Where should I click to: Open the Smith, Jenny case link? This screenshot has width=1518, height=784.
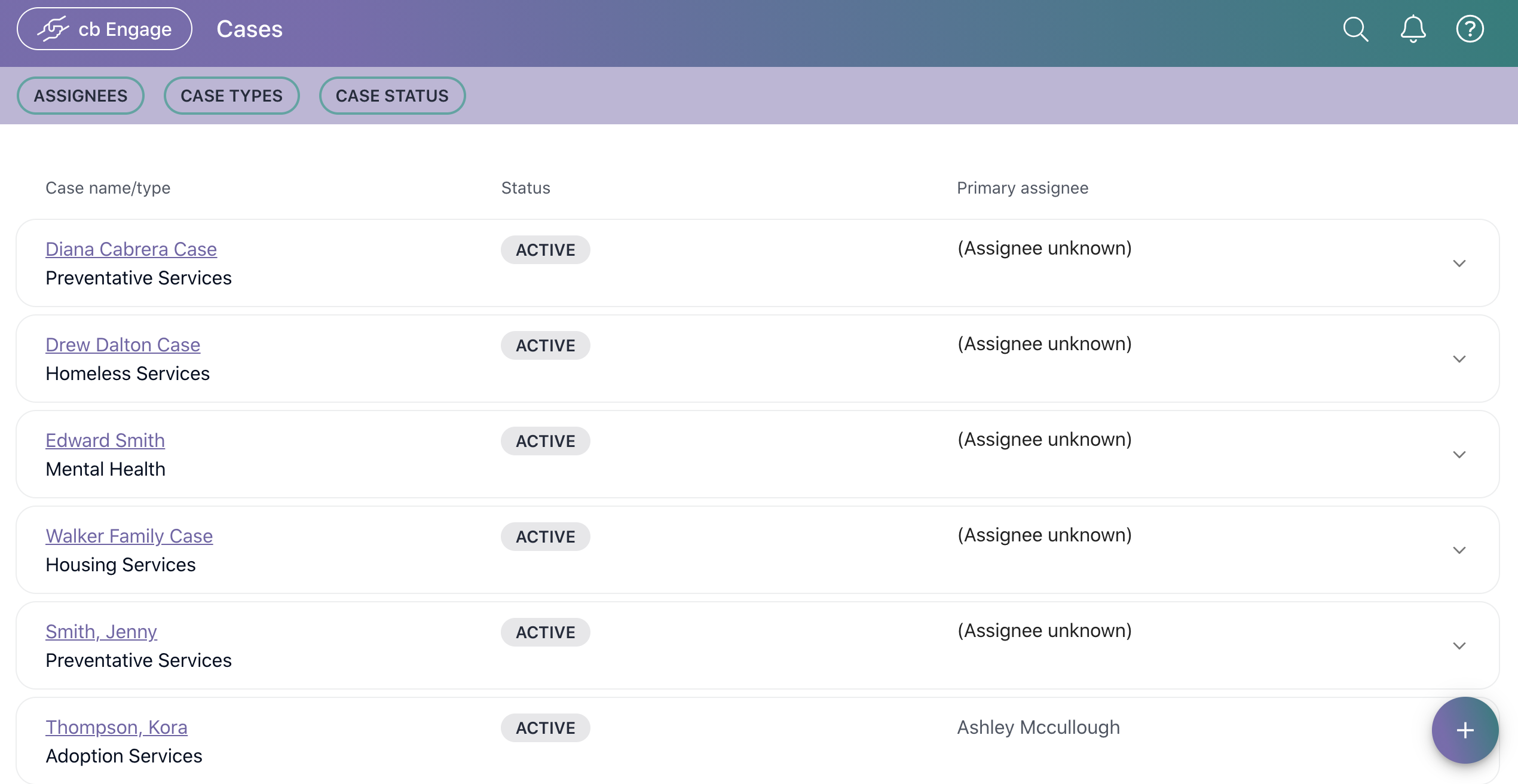(x=101, y=631)
